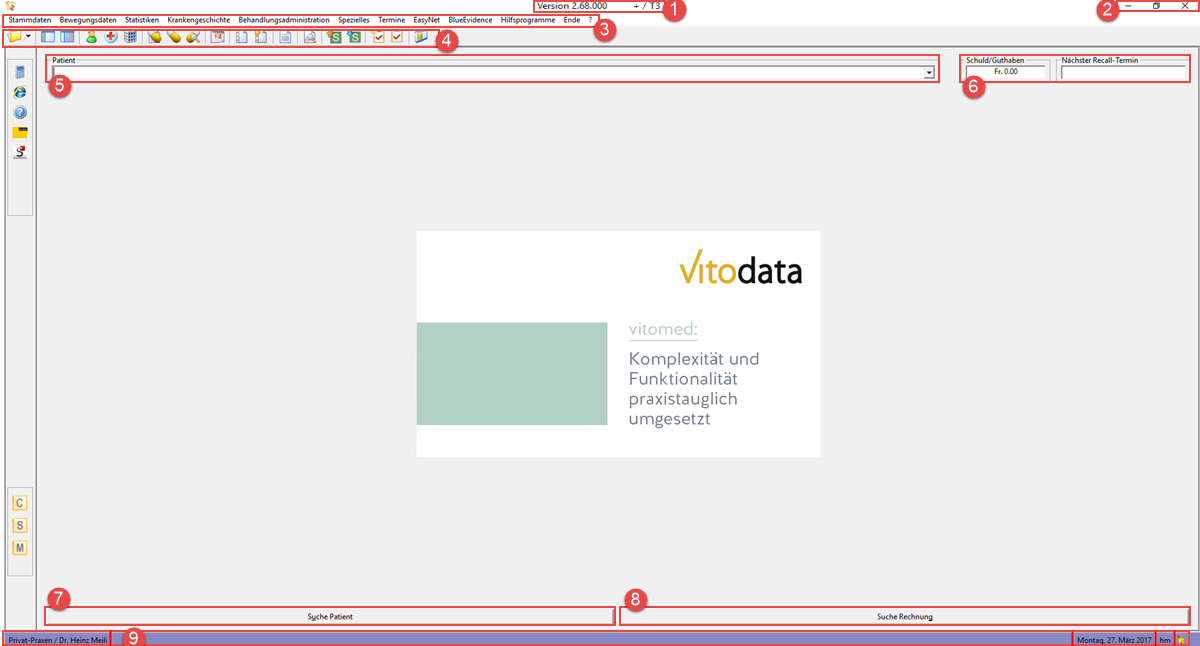Screen dimensions: 1200x646
Task: Launch Internet Explorer from the left sidebar
Action: [x=20, y=92]
